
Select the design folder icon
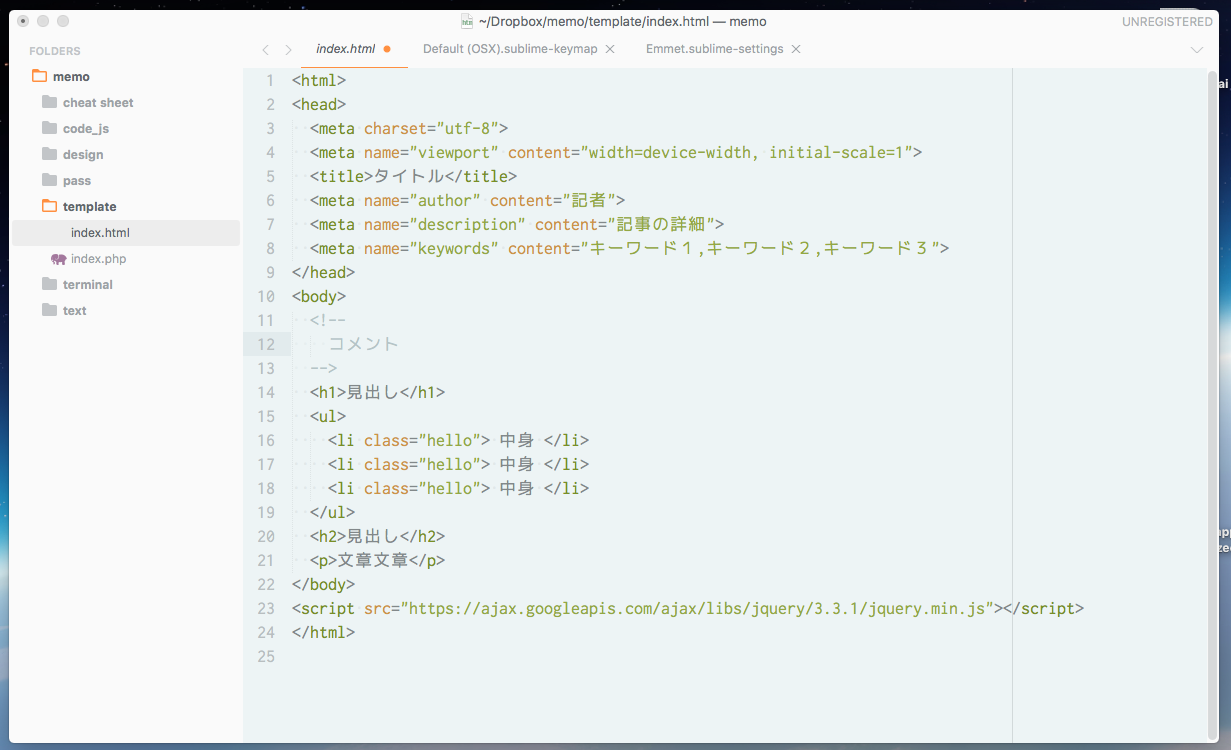pos(52,154)
